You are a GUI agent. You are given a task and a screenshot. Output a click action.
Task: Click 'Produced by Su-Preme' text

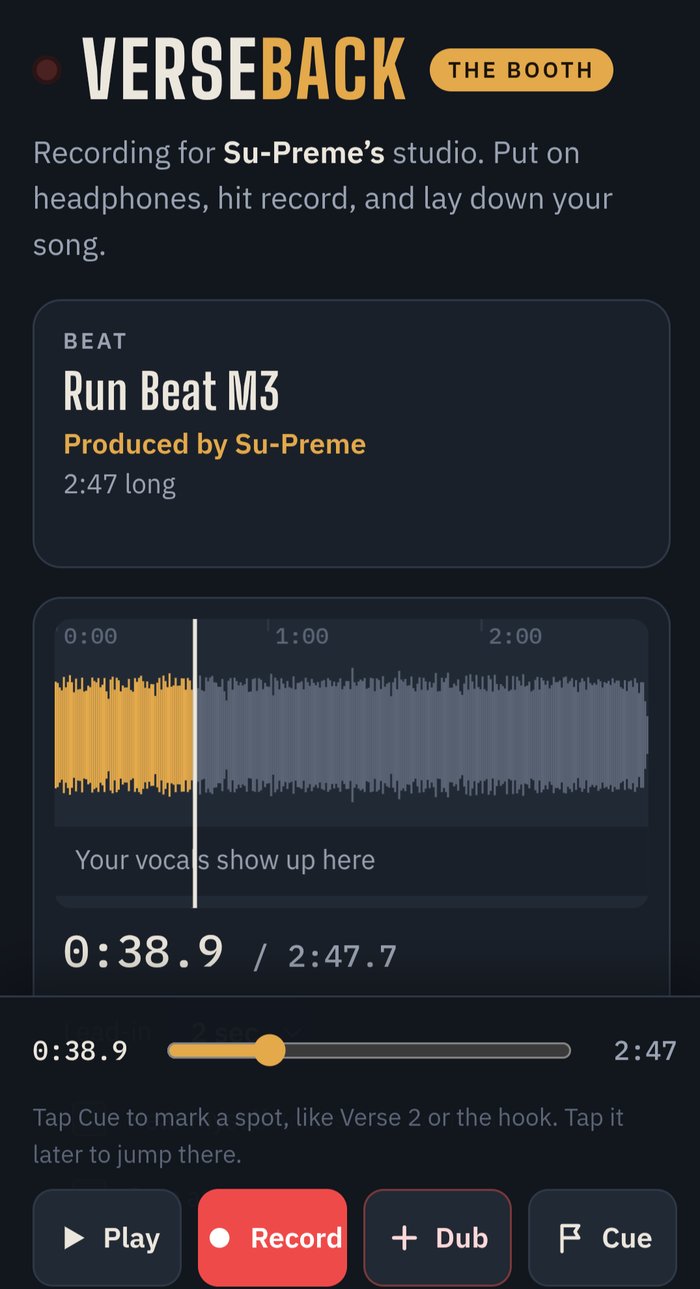tap(215, 444)
